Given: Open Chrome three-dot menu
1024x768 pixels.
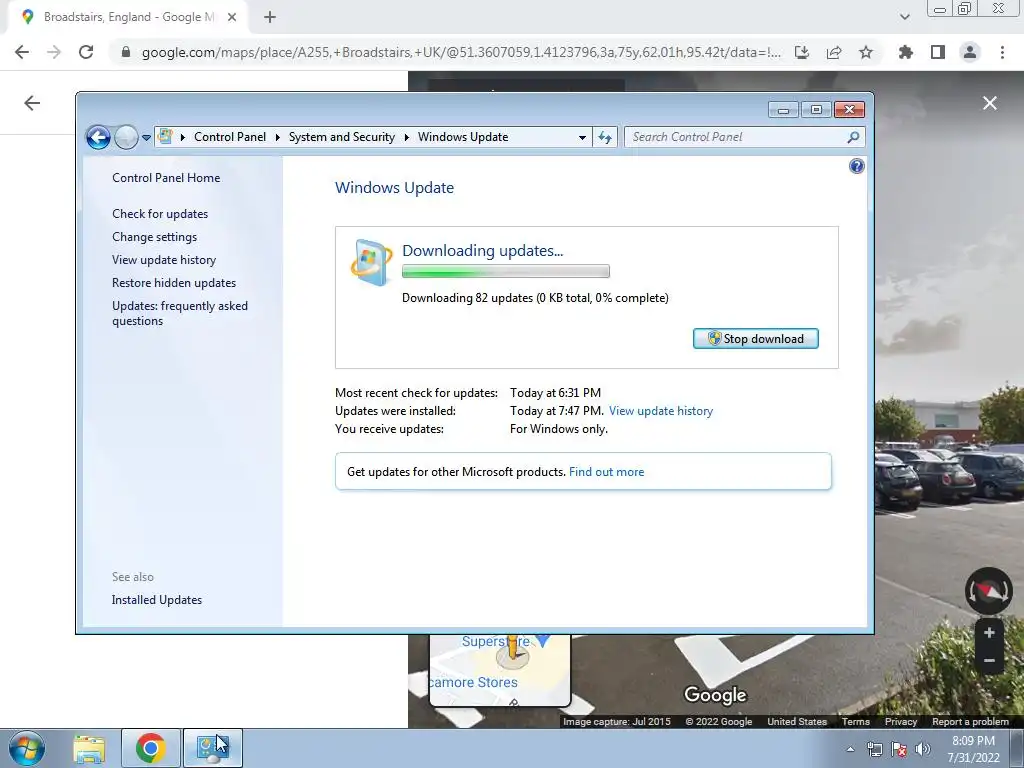Looking at the screenshot, I should pos(1002,52).
